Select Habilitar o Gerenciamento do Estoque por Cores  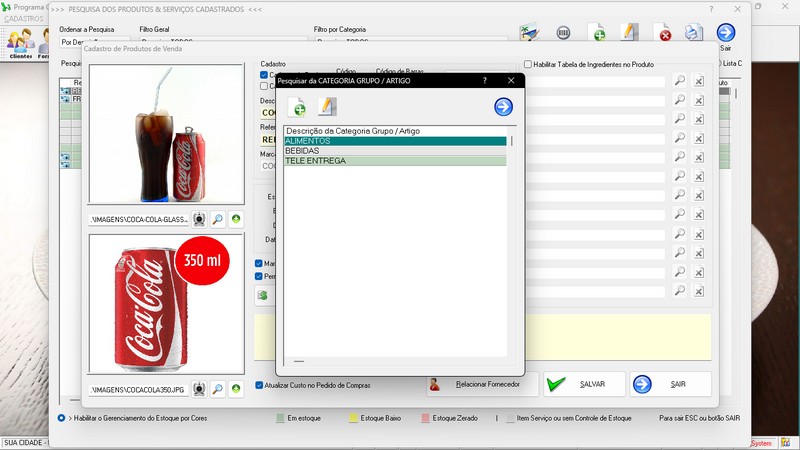point(61,418)
